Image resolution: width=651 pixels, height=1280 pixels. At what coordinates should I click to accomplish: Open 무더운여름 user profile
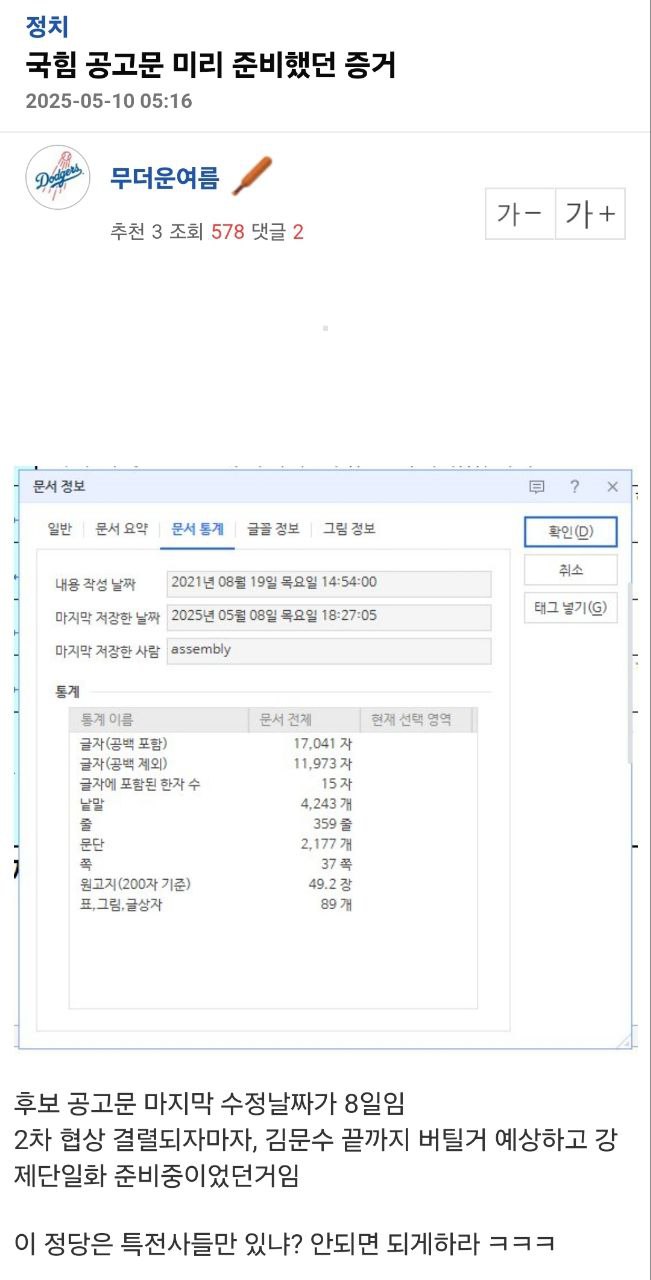164,178
